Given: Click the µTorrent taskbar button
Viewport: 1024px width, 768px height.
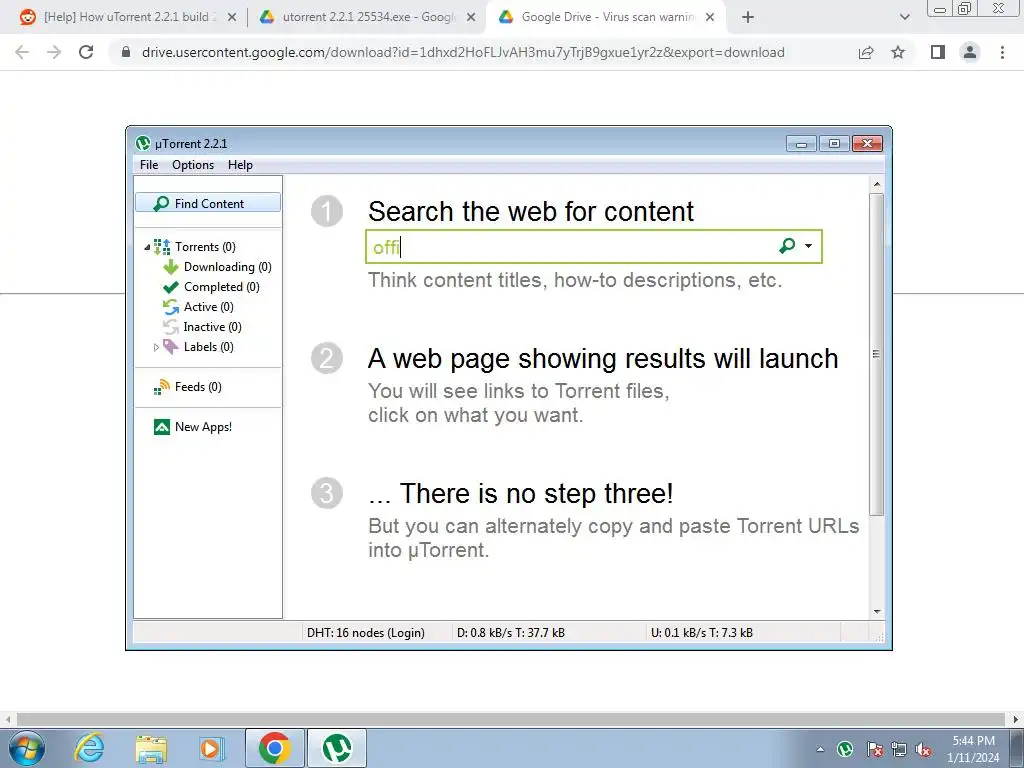Looking at the screenshot, I should point(337,748).
